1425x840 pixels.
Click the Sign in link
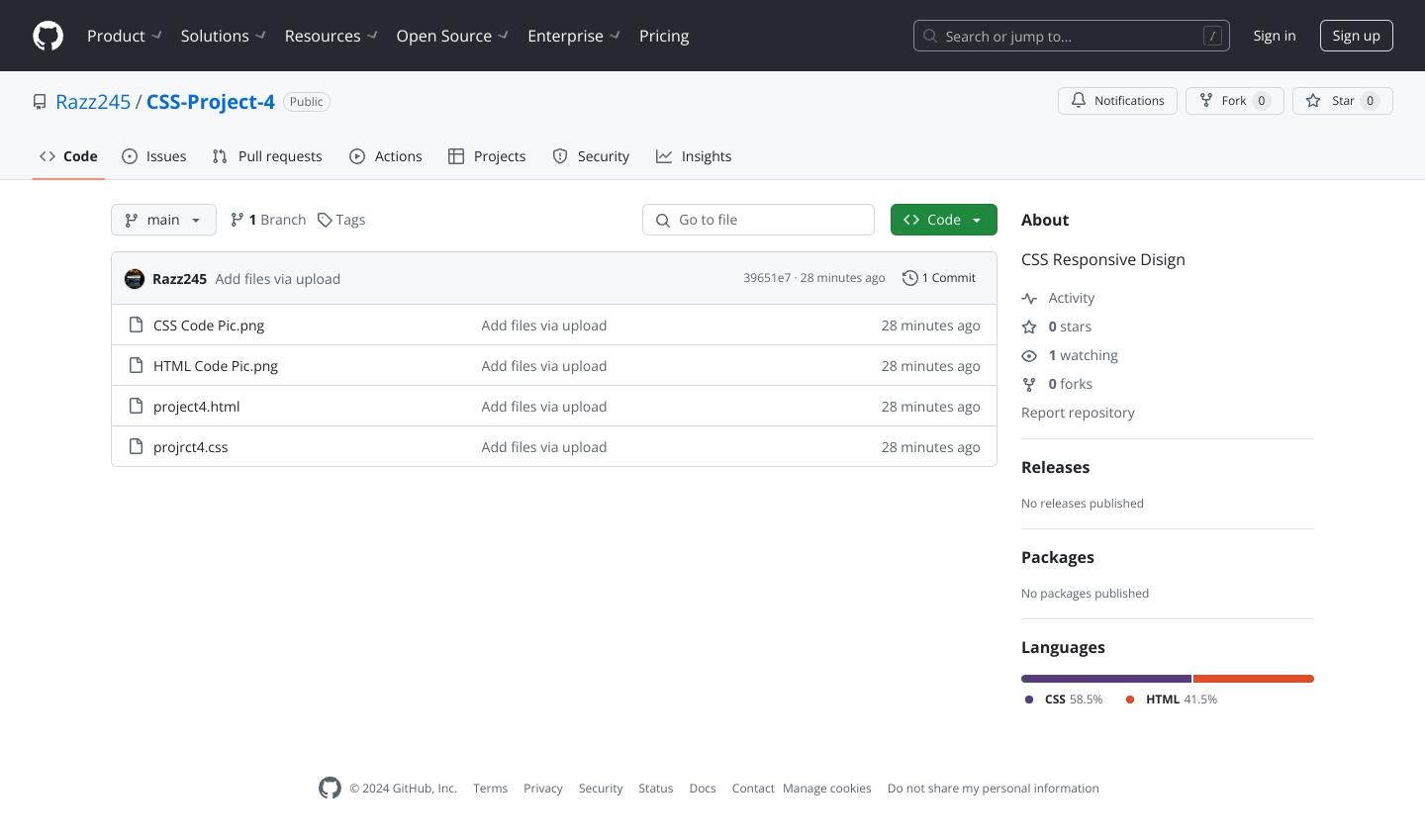click(x=1275, y=36)
